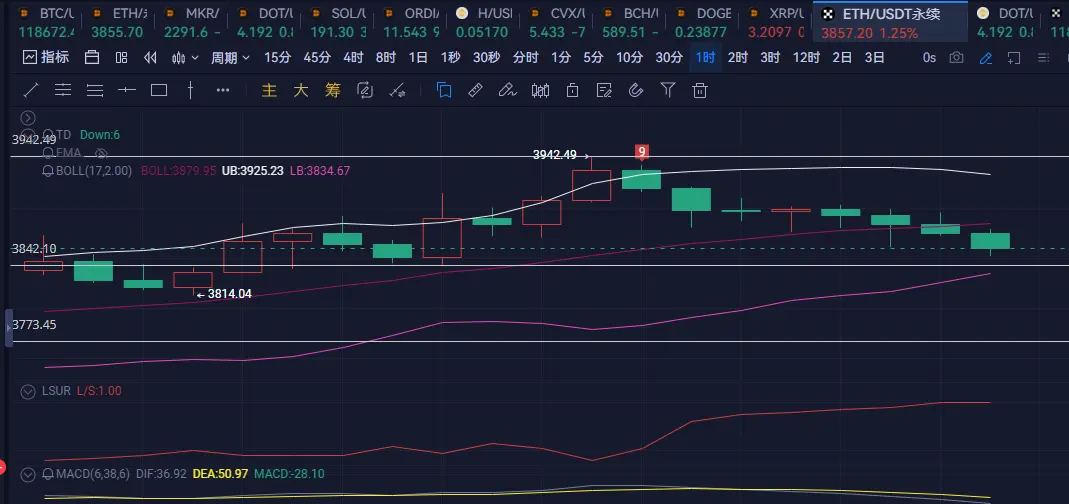Viewport: 1069px width, 504px height.
Task: Select the parallel channel lines tool
Action: [63, 90]
